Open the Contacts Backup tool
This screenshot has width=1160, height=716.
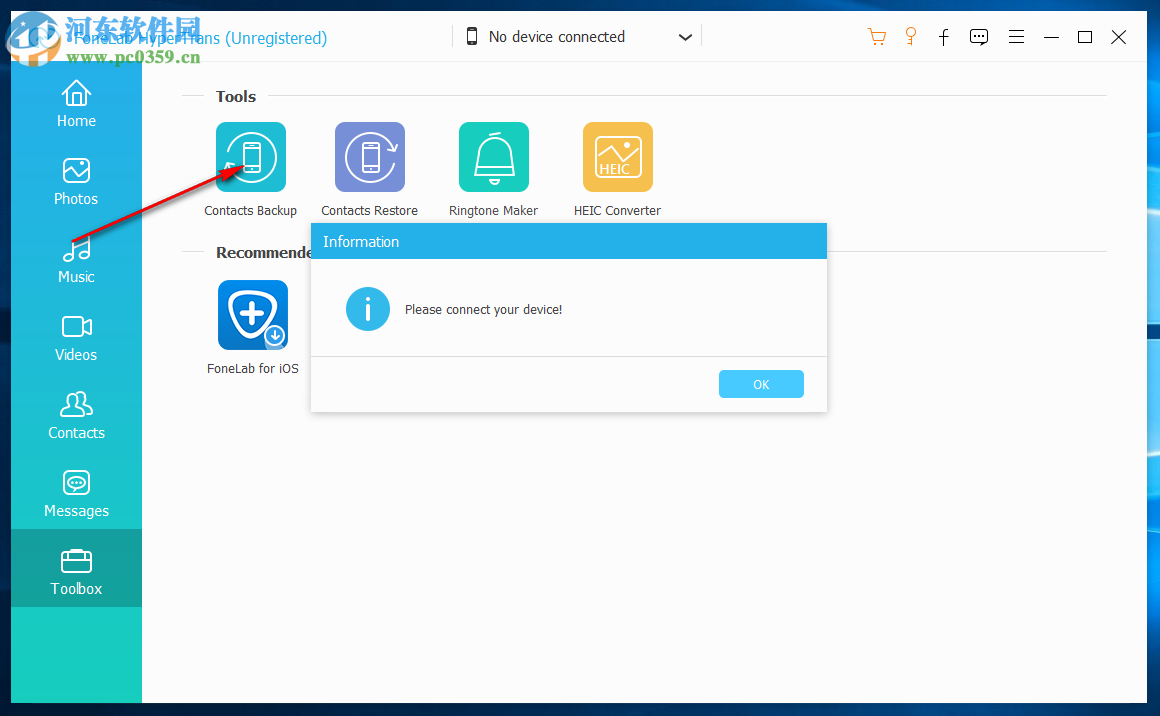(x=250, y=157)
